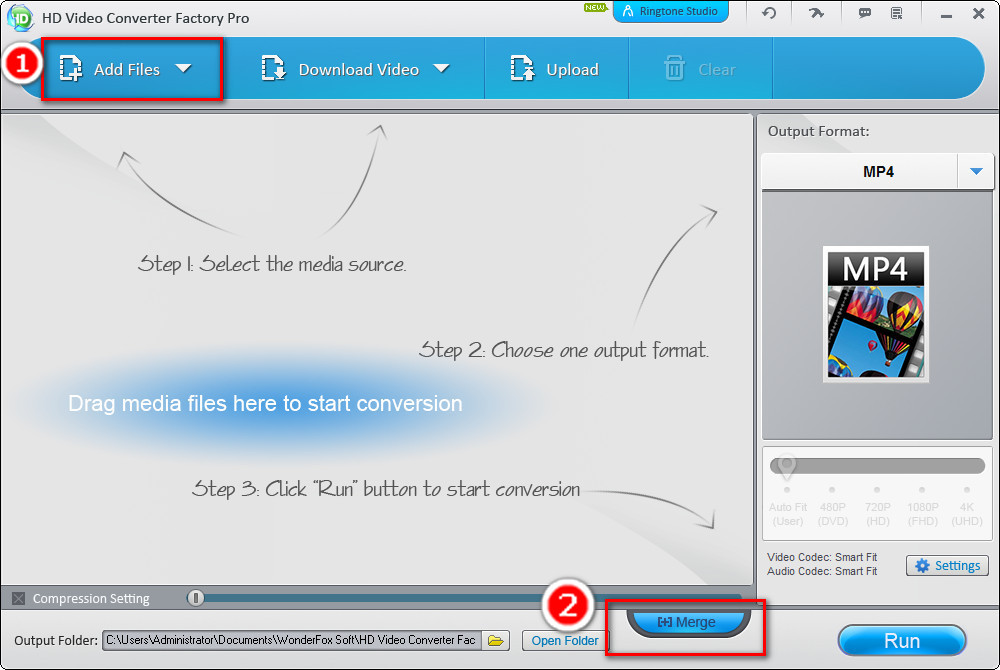Click the Run button
This screenshot has width=1000, height=670.
point(902,641)
